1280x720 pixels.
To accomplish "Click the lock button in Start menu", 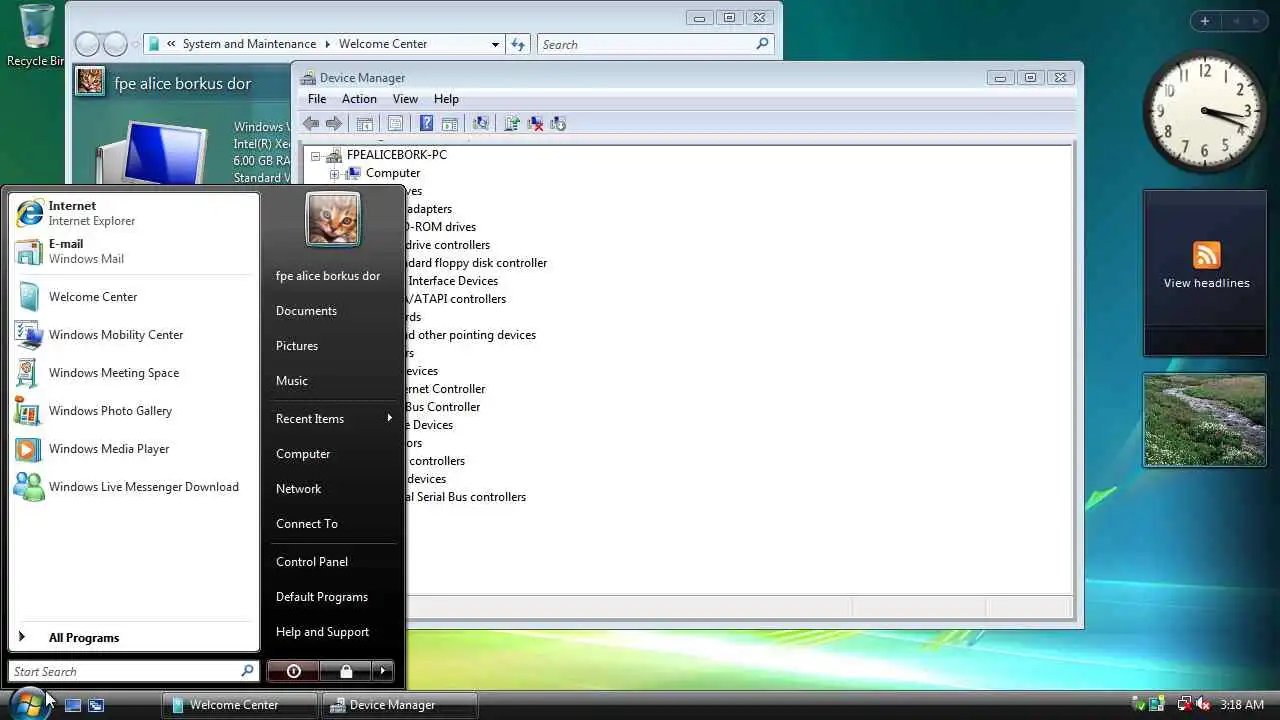I will [346, 671].
